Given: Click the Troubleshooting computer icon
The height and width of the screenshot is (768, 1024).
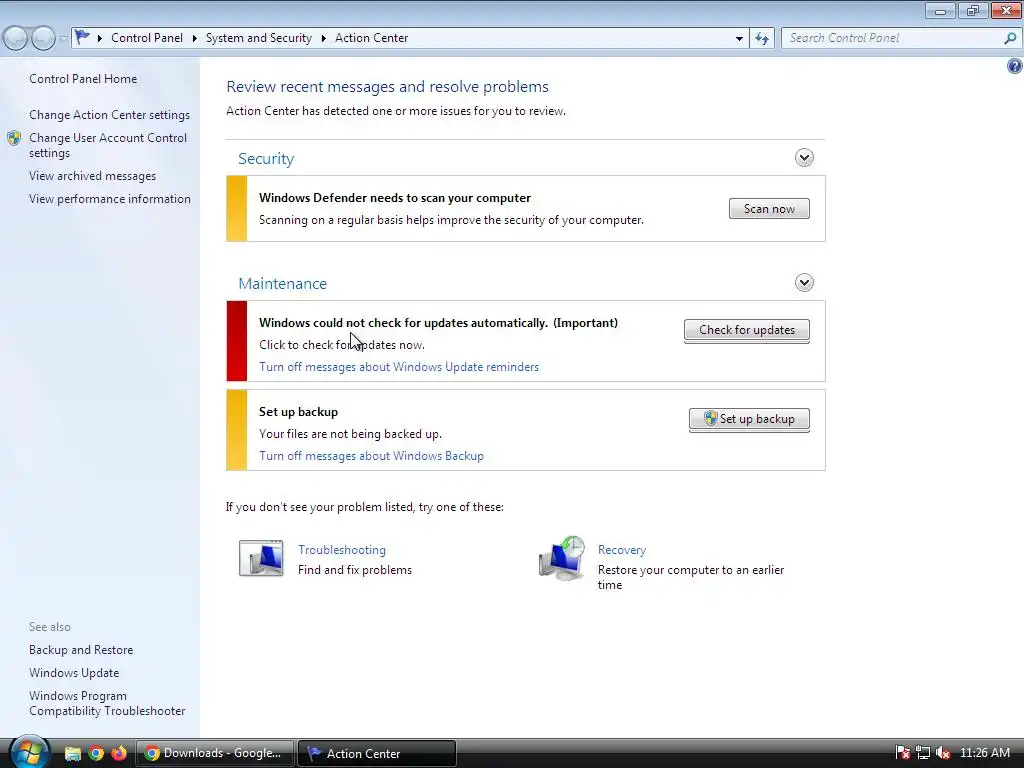Looking at the screenshot, I should (261, 558).
